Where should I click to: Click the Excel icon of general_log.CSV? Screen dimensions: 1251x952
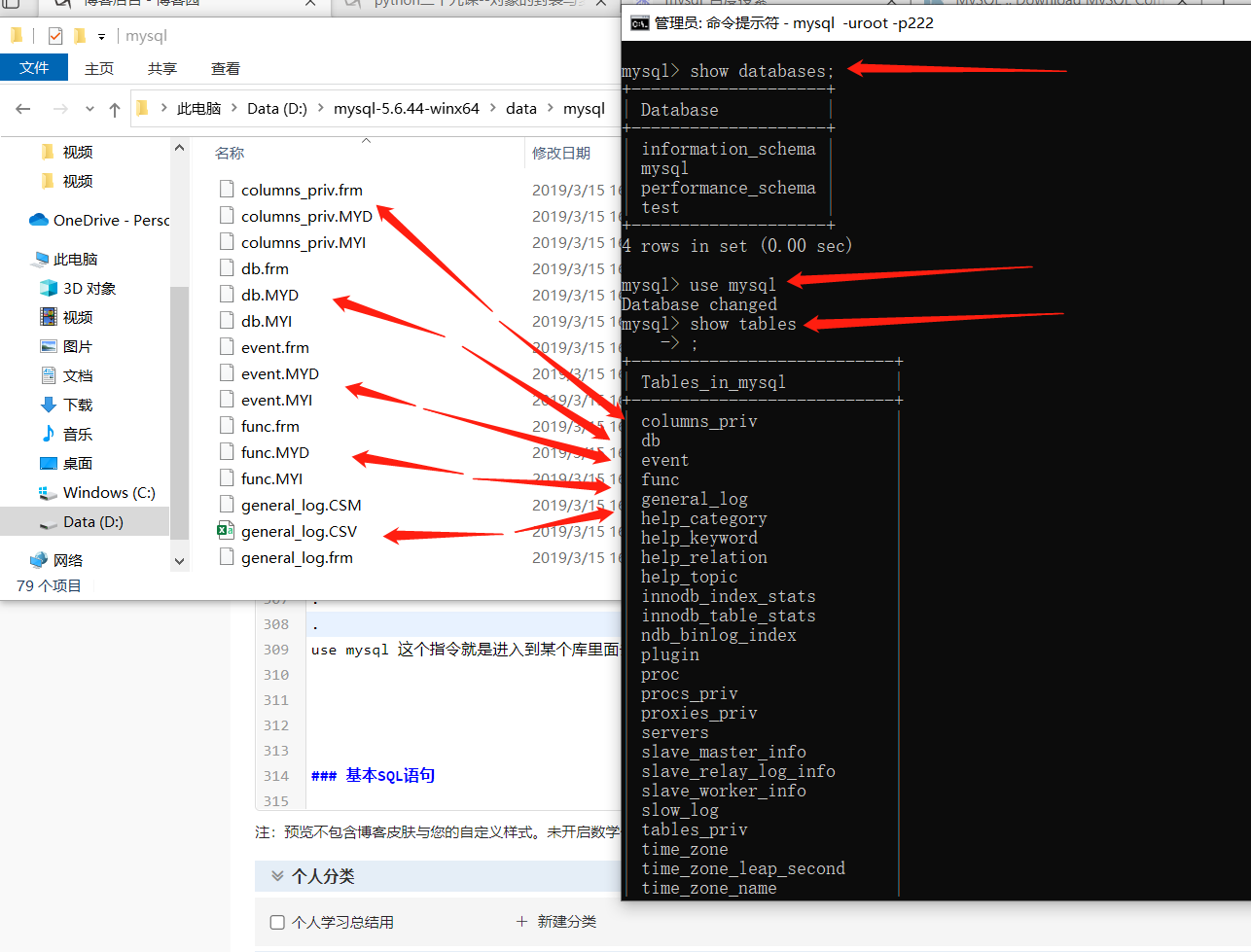click(226, 531)
